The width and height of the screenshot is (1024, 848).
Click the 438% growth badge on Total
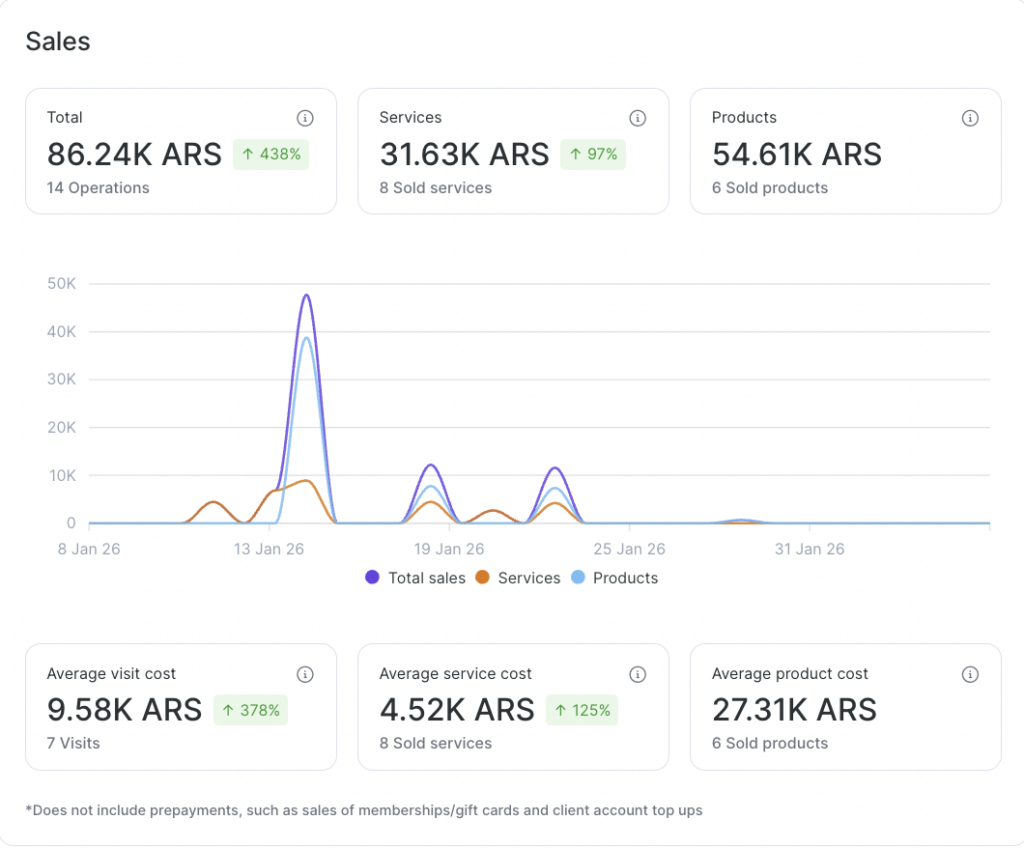(x=271, y=154)
